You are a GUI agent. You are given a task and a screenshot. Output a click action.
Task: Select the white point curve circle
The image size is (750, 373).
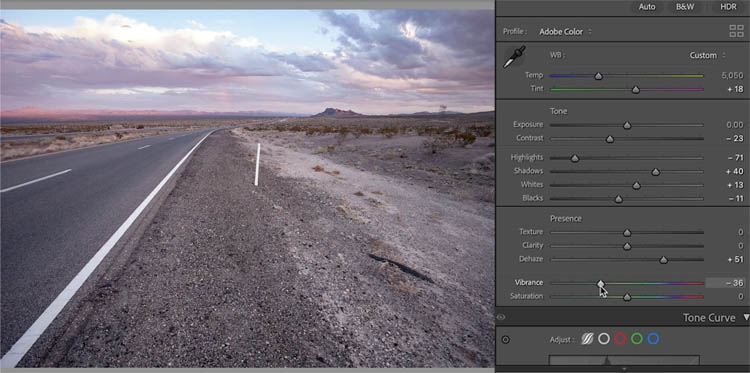coord(604,339)
